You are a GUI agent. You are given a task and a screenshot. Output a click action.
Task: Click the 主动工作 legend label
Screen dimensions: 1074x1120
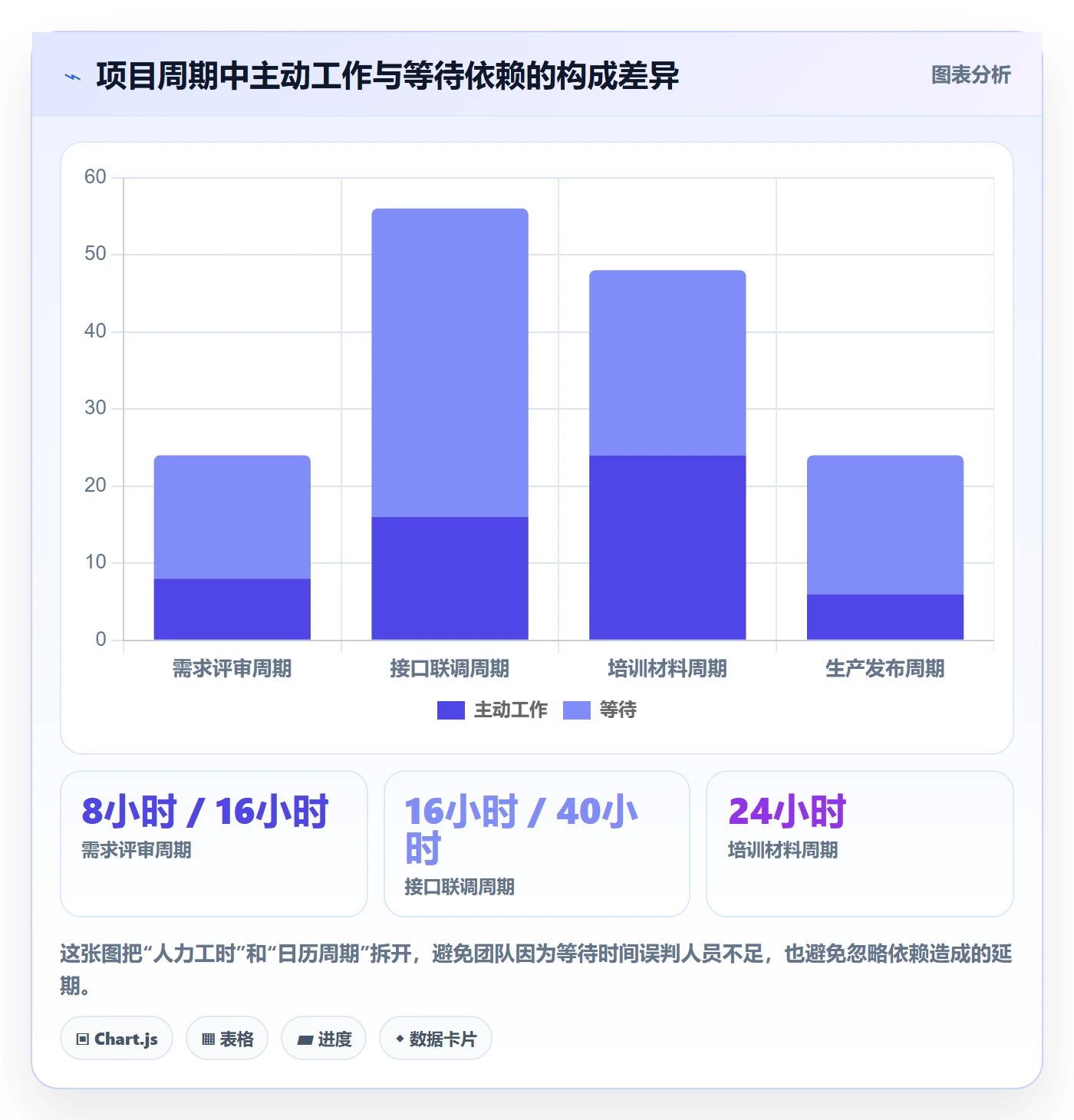click(511, 710)
